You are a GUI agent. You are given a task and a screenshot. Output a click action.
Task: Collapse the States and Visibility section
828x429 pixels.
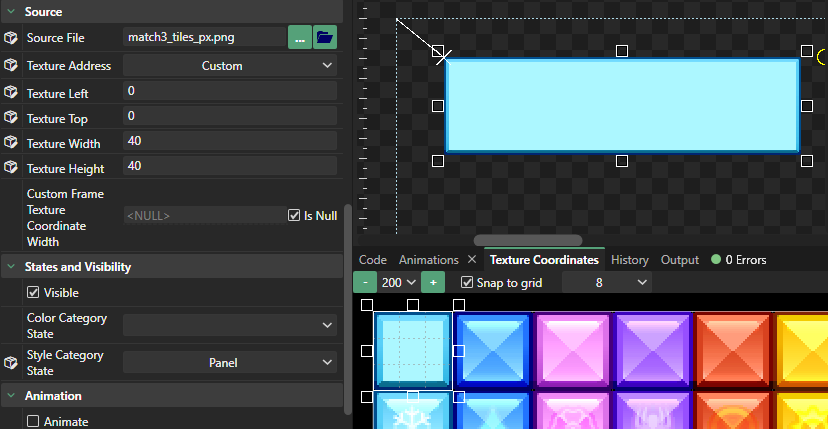[11, 267]
